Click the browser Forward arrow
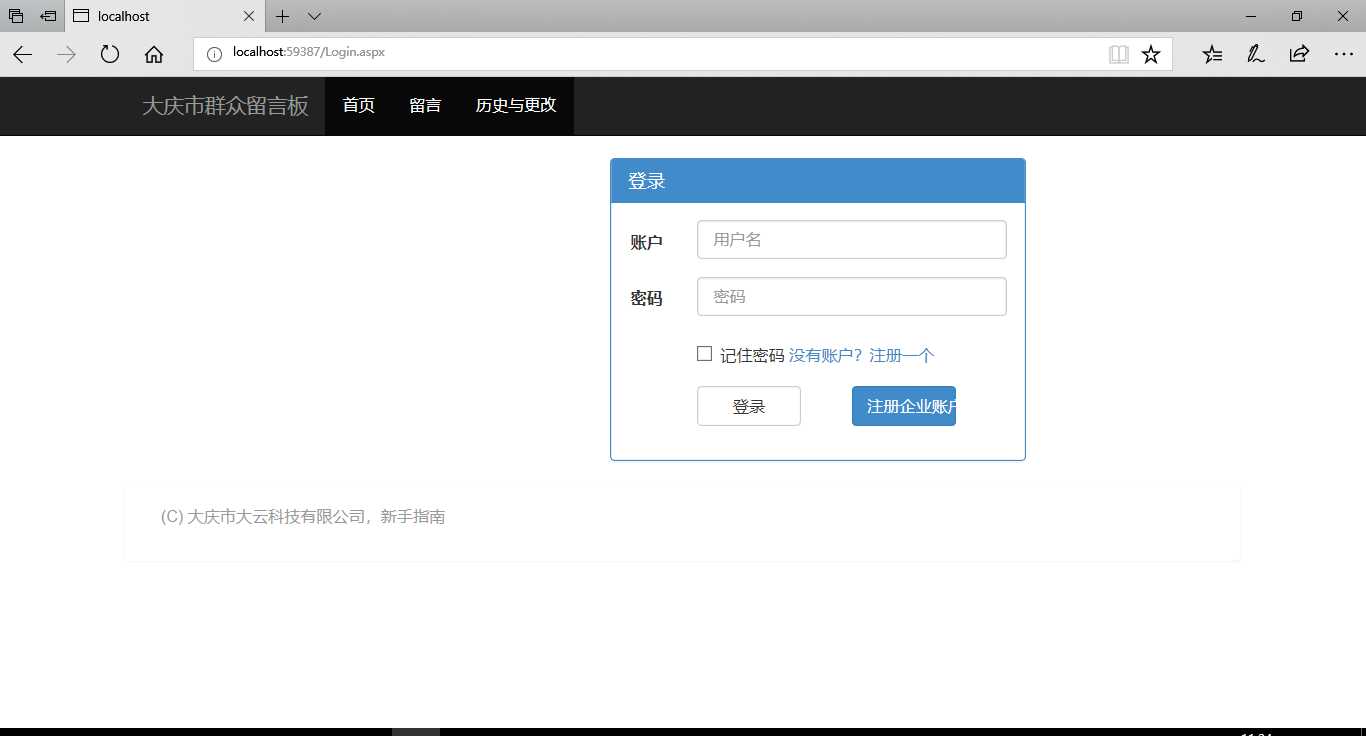1366x736 pixels. point(66,55)
